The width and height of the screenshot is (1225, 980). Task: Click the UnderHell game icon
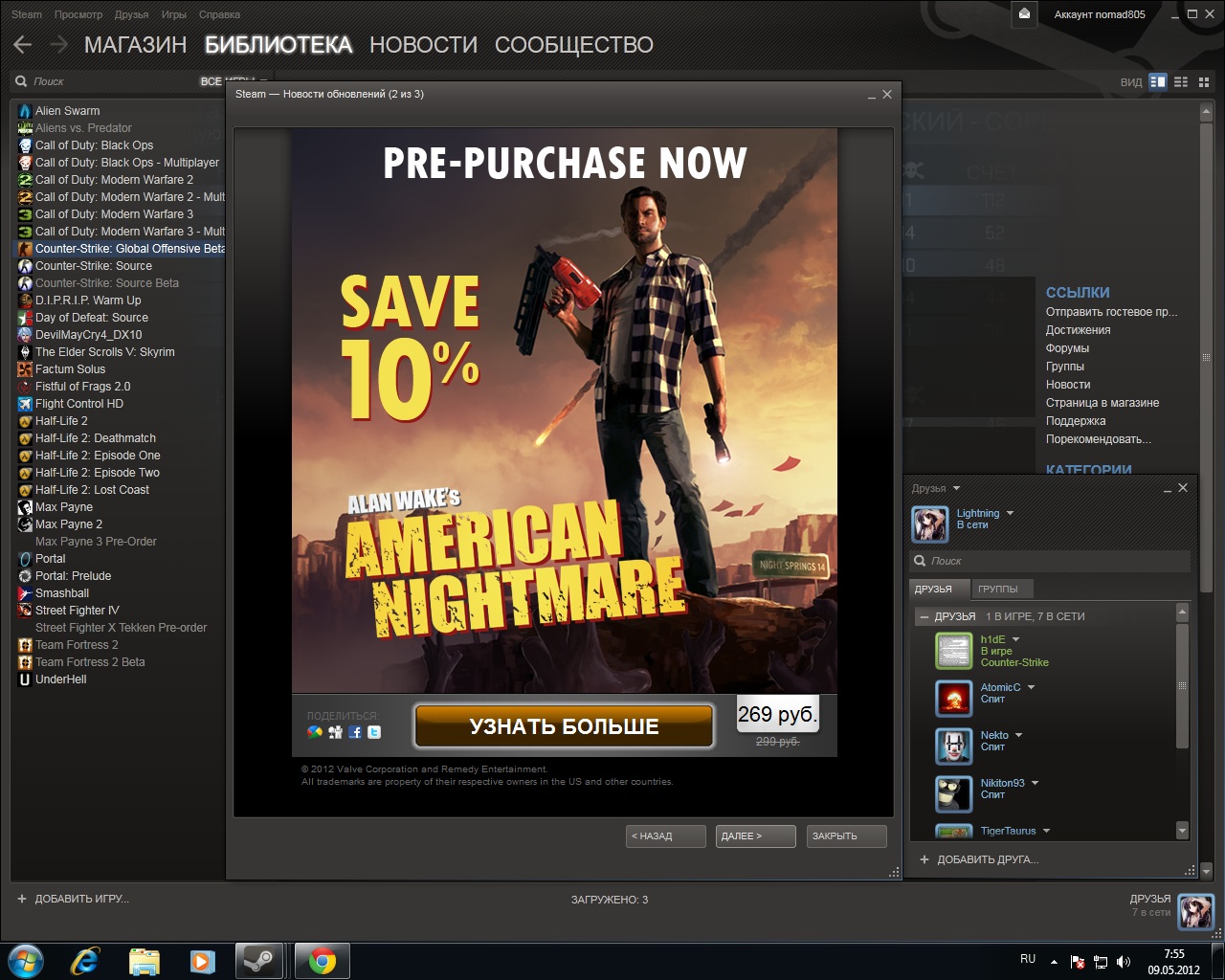coord(25,679)
